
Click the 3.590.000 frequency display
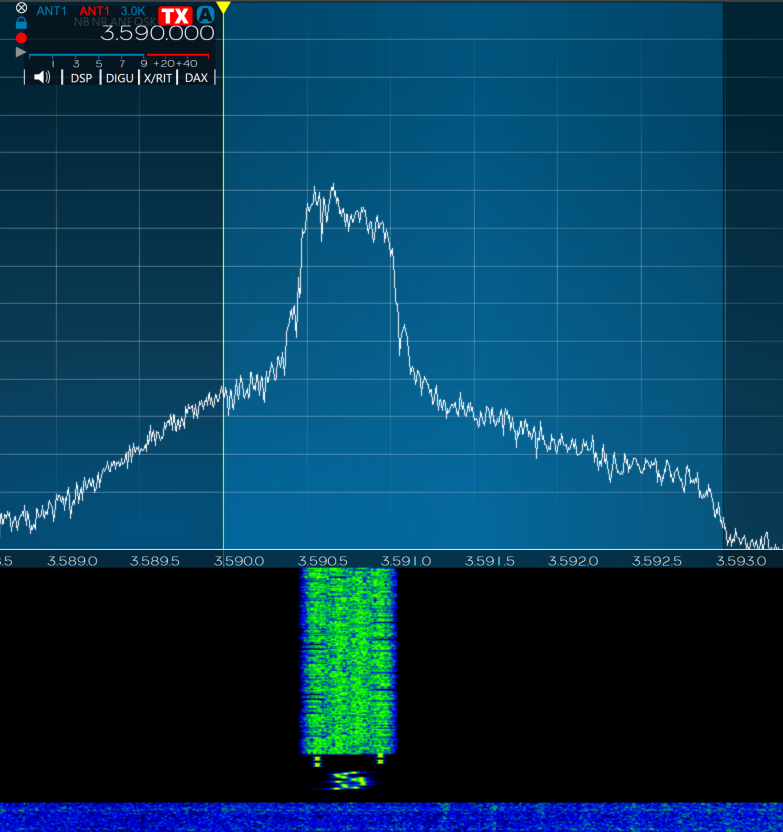(158, 33)
